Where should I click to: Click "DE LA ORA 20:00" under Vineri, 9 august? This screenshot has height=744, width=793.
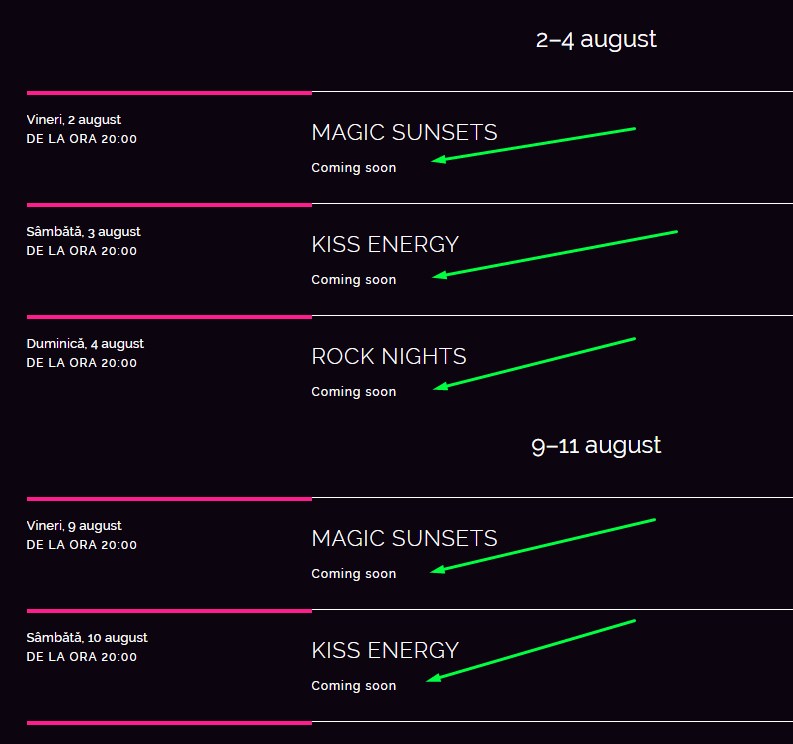[x=82, y=545]
